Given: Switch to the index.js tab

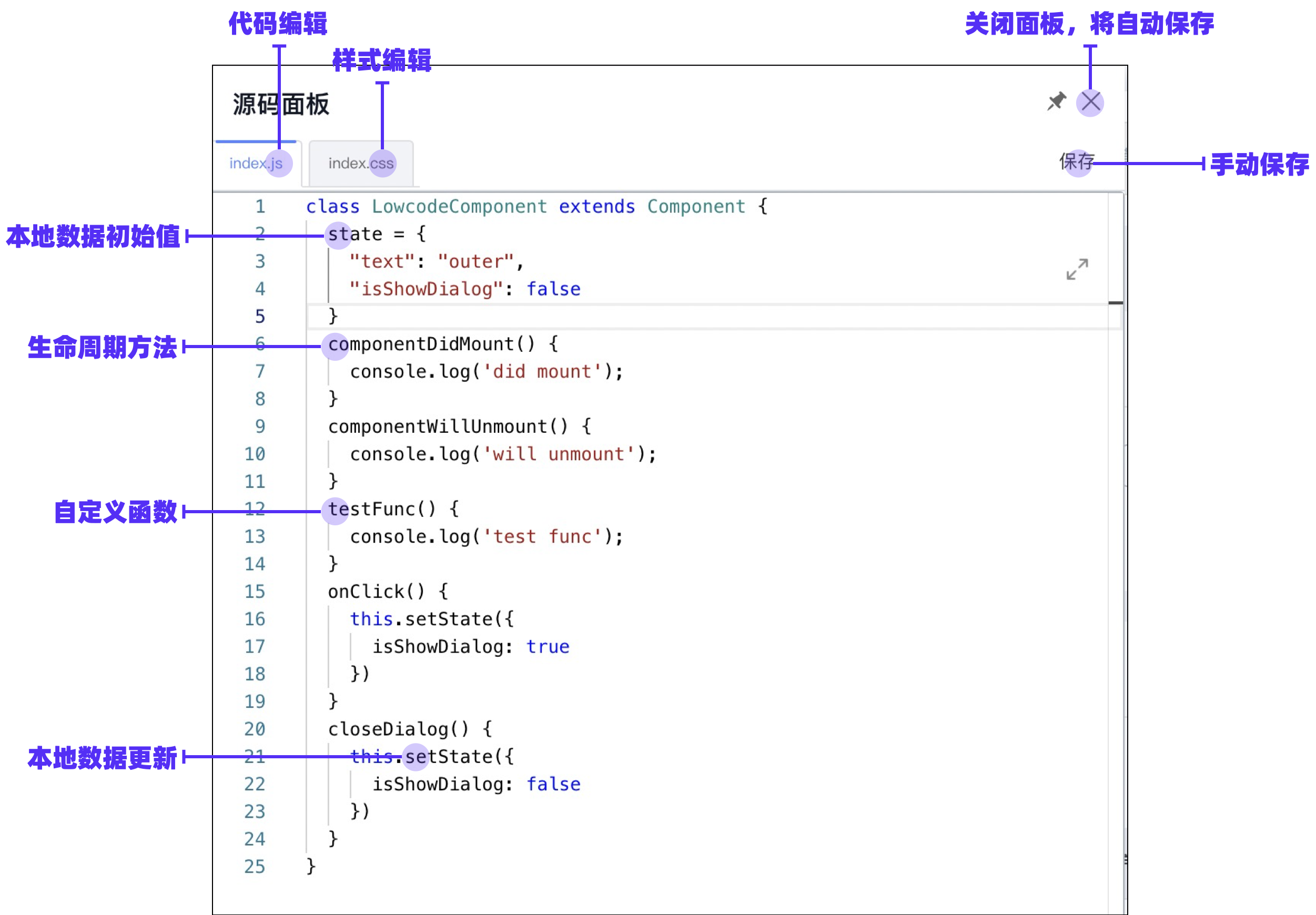Looking at the screenshot, I should coord(256,164).
